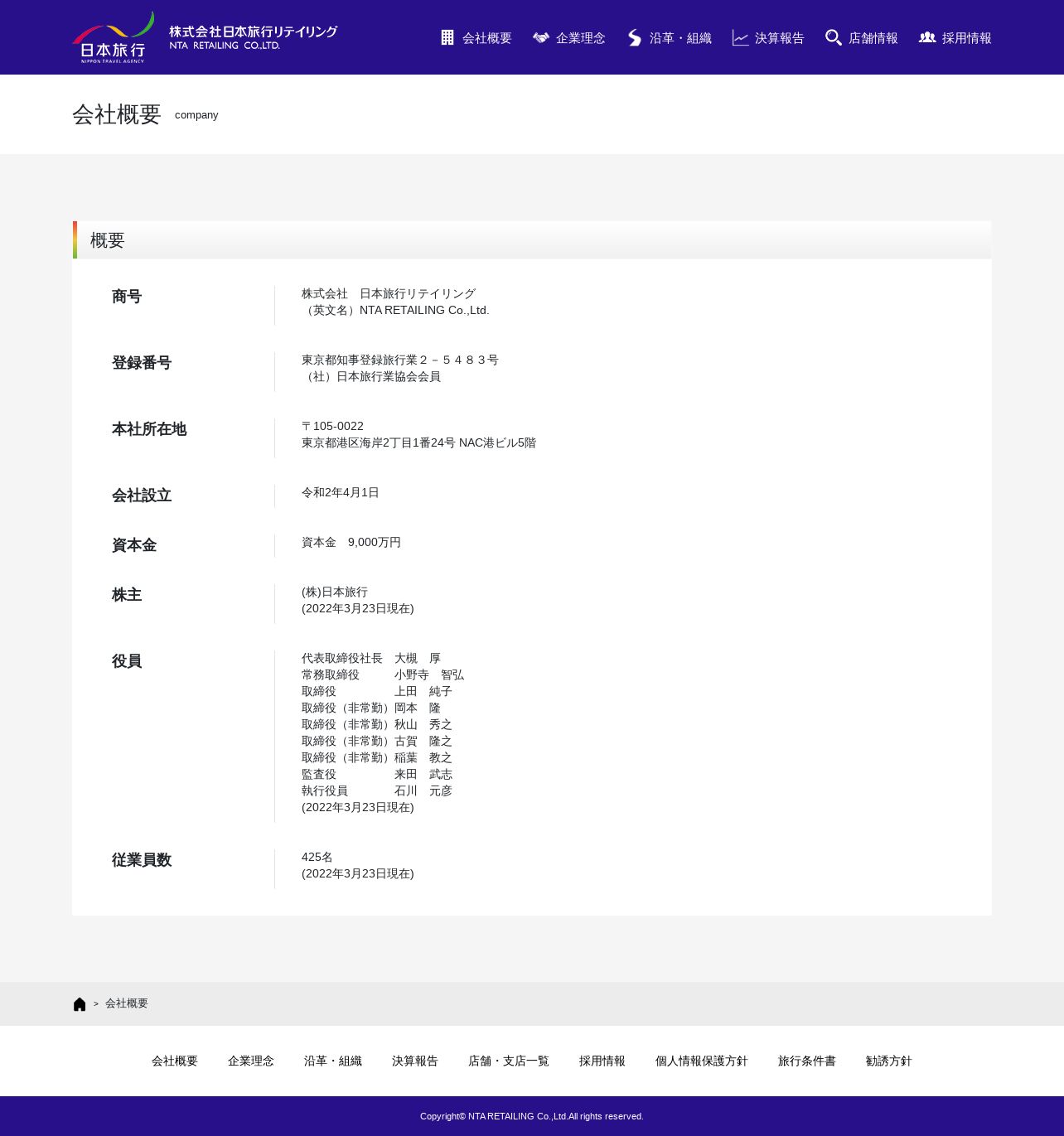This screenshot has width=1064, height=1136.
Task: Click the （社）日本旅行業協会会員 text
Action: click(371, 376)
